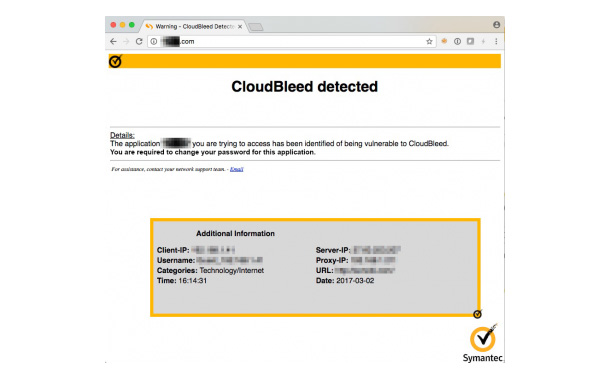Close the CloudBleed warning tab
The width and height of the screenshot is (610, 380).
[x=240, y=26]
